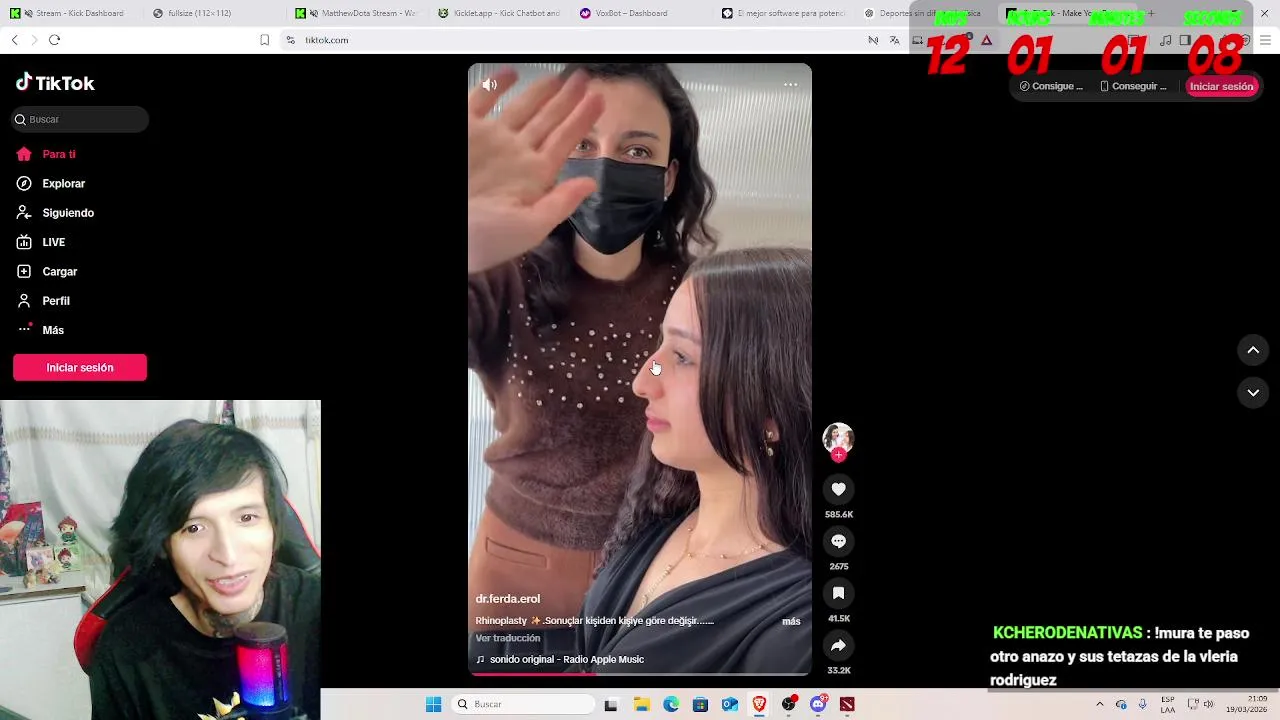Switch to Stream - Kick Dashboard tab
The image size is (1280, 720).
point(72,13)
